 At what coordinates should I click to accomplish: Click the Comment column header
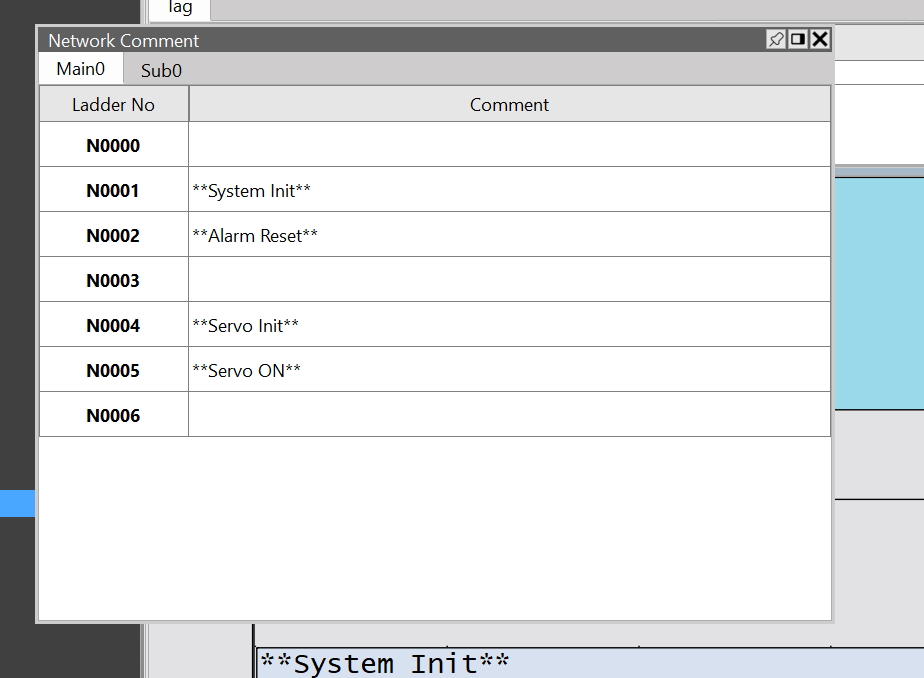coord(509,104)
